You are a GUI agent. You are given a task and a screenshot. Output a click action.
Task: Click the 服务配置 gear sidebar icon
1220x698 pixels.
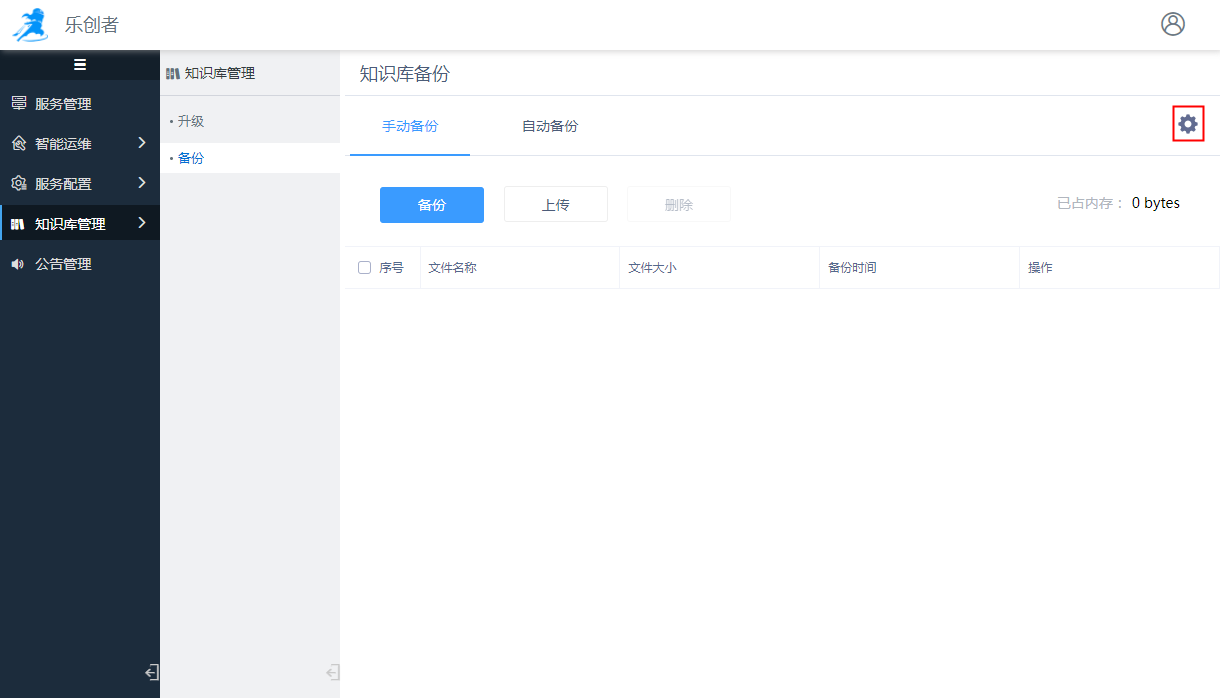[18, 183]
